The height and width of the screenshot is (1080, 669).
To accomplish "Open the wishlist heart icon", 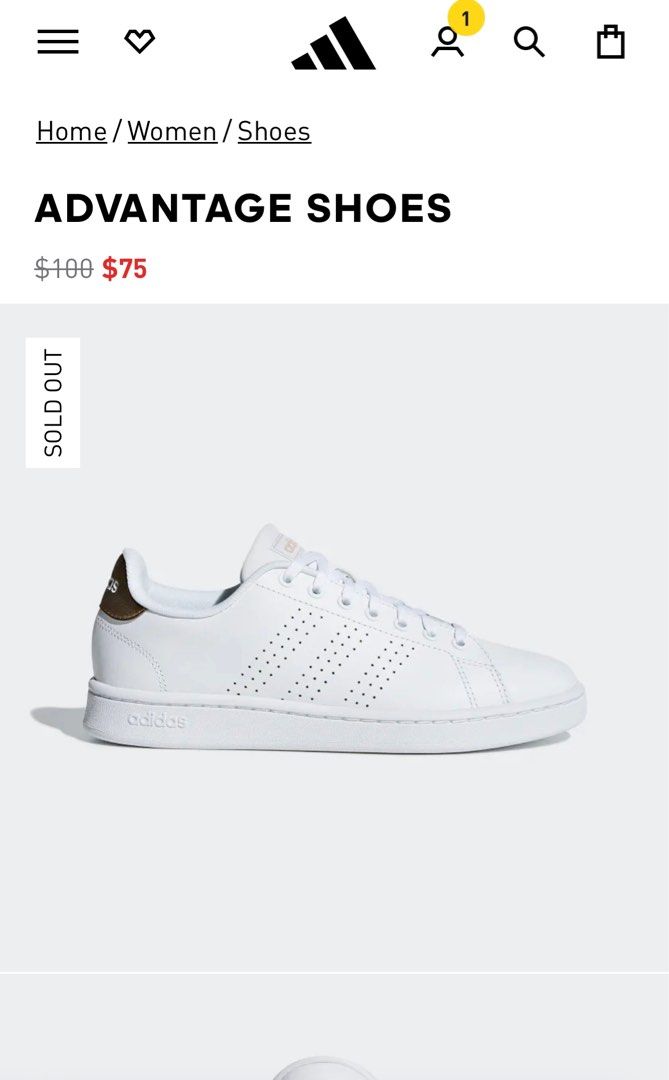I will click(140, 42).
